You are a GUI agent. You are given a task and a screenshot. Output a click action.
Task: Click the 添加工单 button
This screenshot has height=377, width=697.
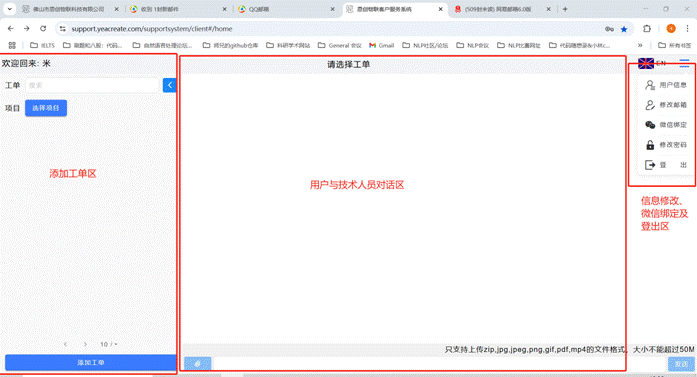coord(91,363)
